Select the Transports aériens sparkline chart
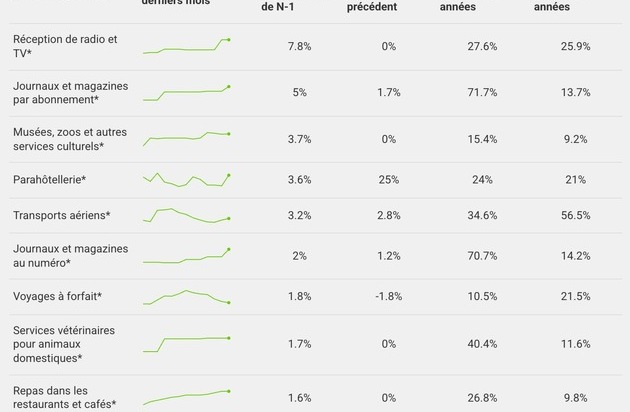630x412 pixels. tap(187, 215)
